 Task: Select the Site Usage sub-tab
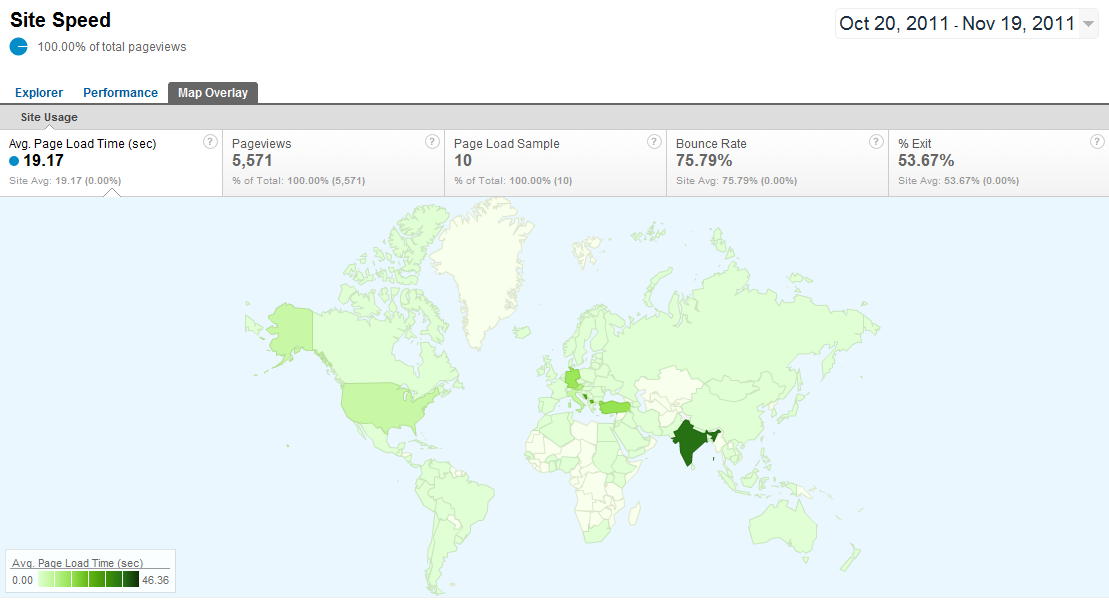49,117
